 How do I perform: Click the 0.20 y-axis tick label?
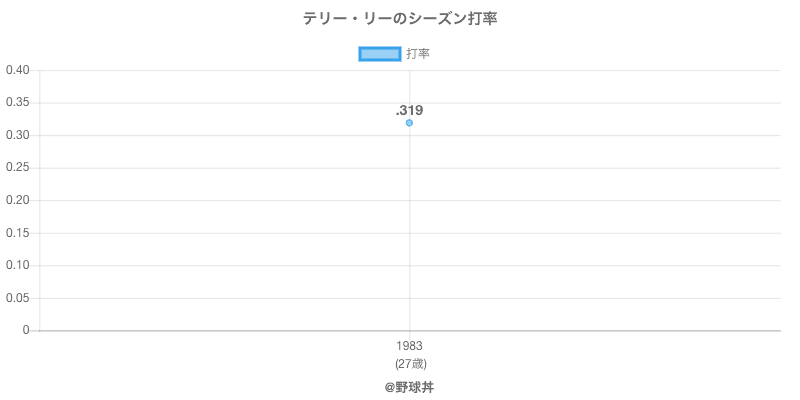pyautogui.click(x=17, y=200)
